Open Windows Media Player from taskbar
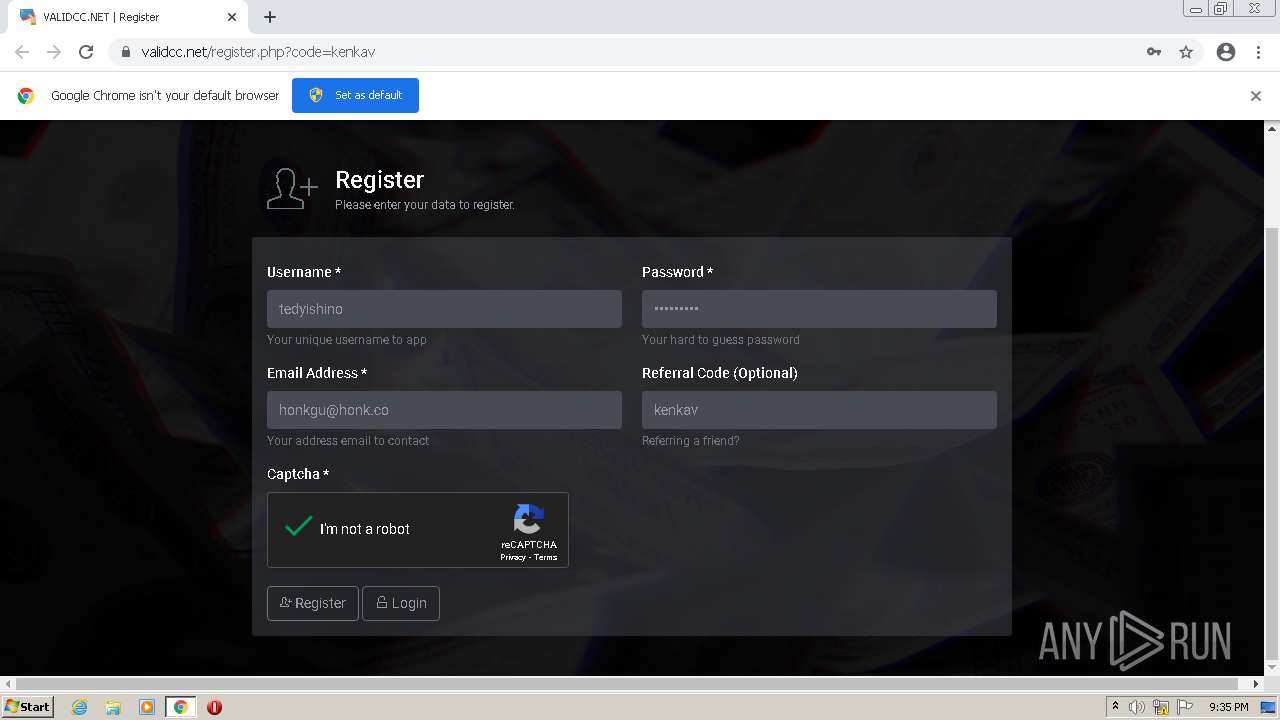Image resolution: width=1280 pixels, height=720 pixels. (147, 707)
